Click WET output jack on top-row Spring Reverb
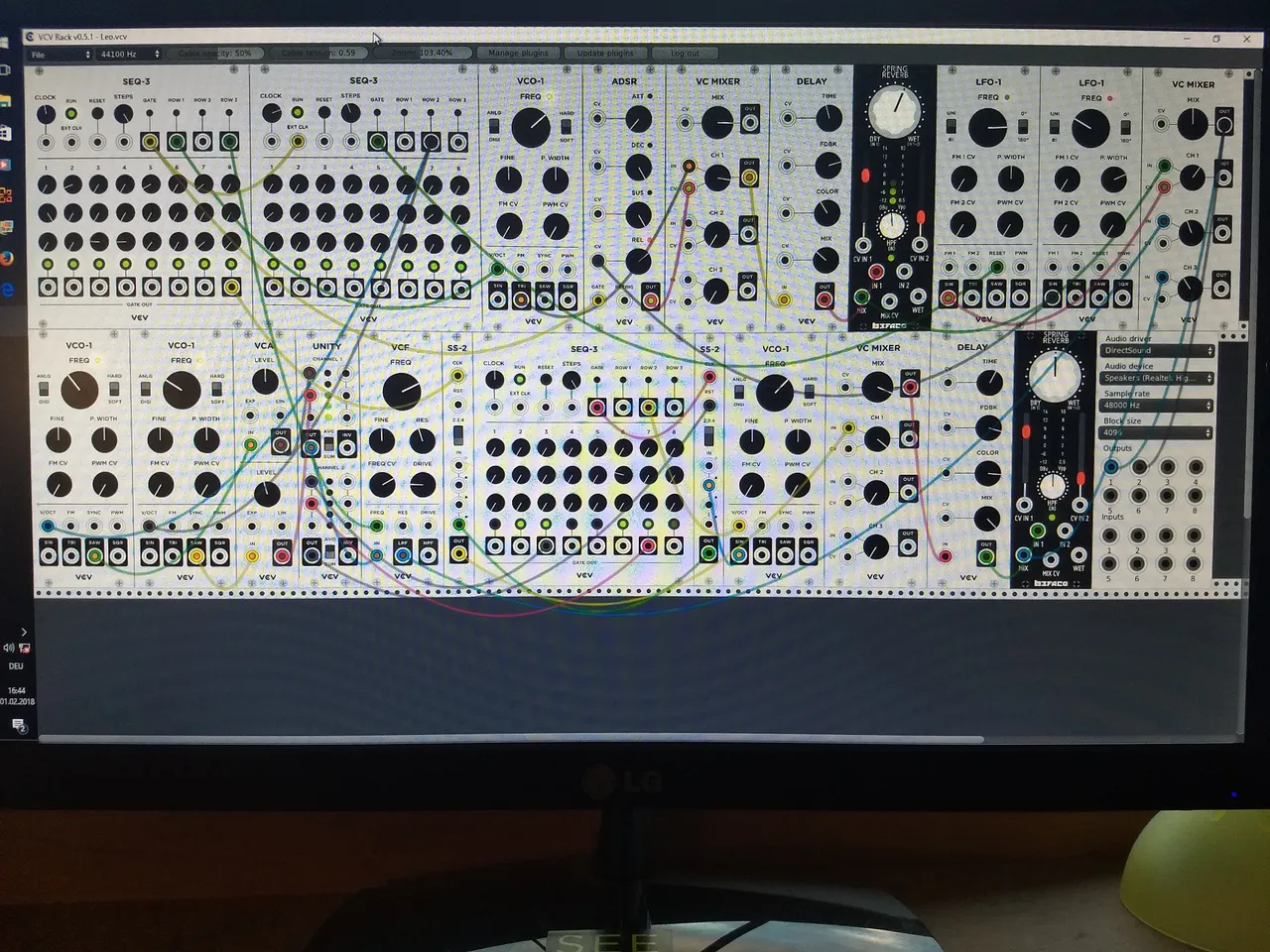This screenshot has height=952, width=1270. tap(917, 296)
